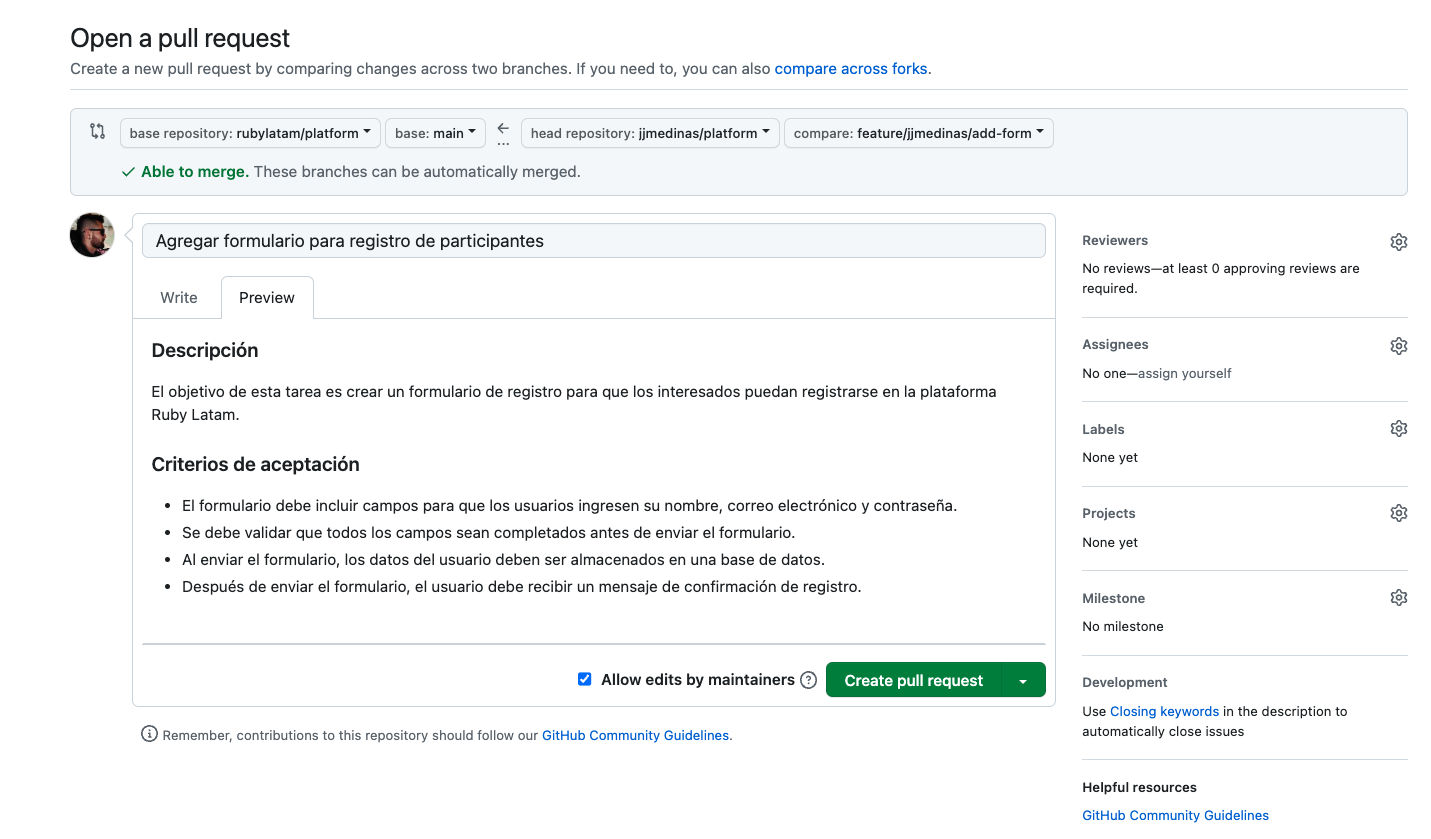This screenshot has width=1431, height=839.
Task: Open the Create pull request dropdown arrow
Action: click(1022, 679)
